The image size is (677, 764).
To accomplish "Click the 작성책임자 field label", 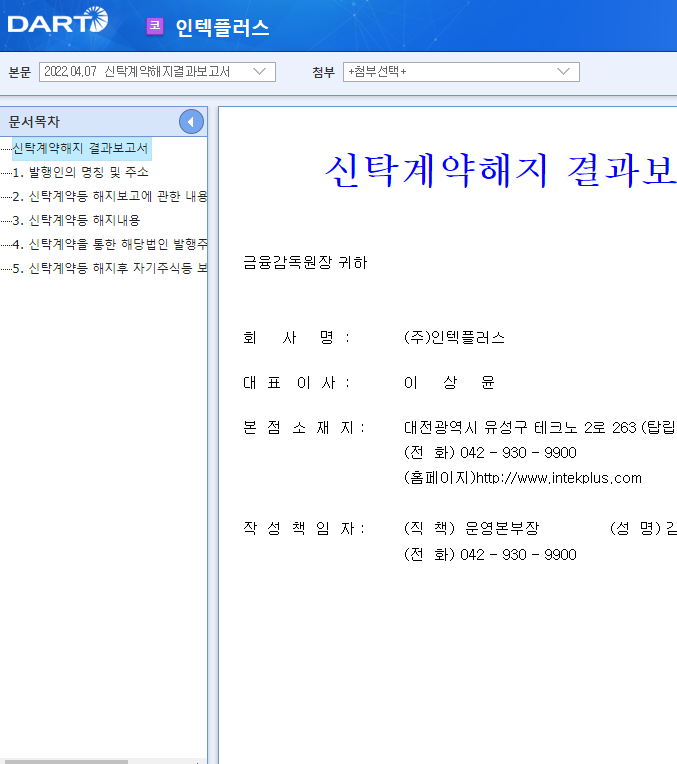I will [304, 528].
